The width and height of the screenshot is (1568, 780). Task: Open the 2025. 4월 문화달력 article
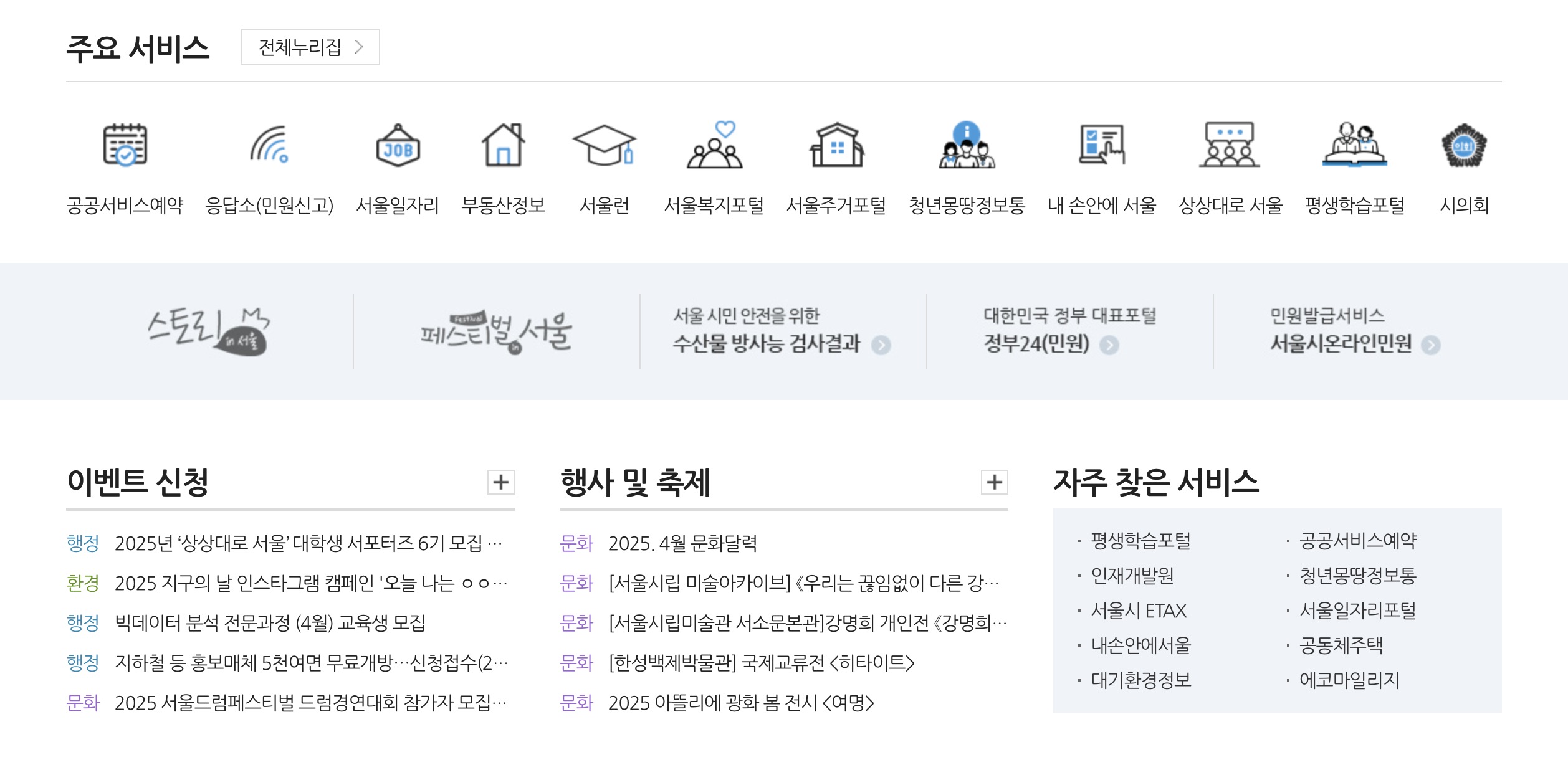[682, 543]
